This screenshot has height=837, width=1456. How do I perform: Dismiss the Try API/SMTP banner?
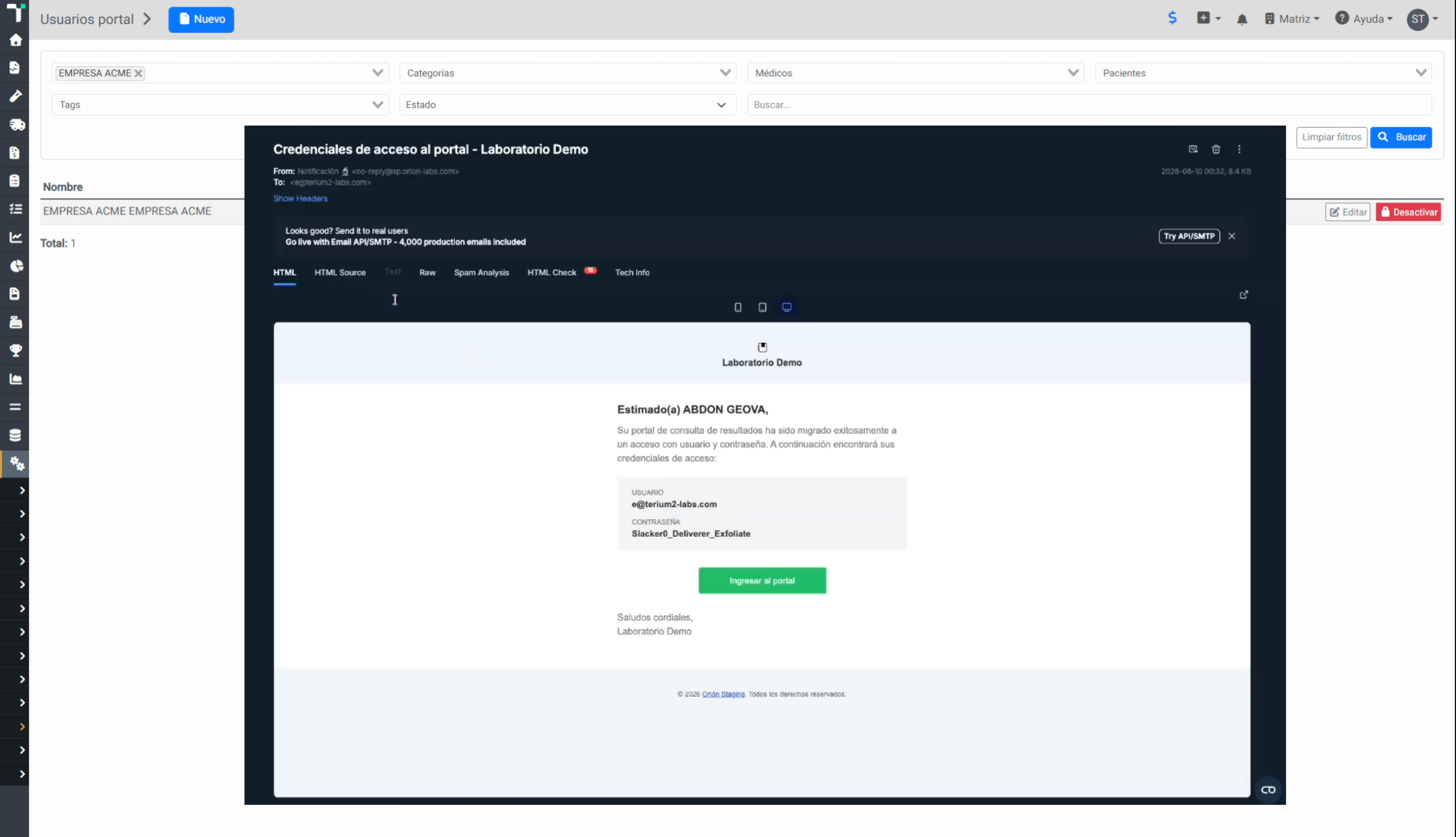pos(1232,236)
